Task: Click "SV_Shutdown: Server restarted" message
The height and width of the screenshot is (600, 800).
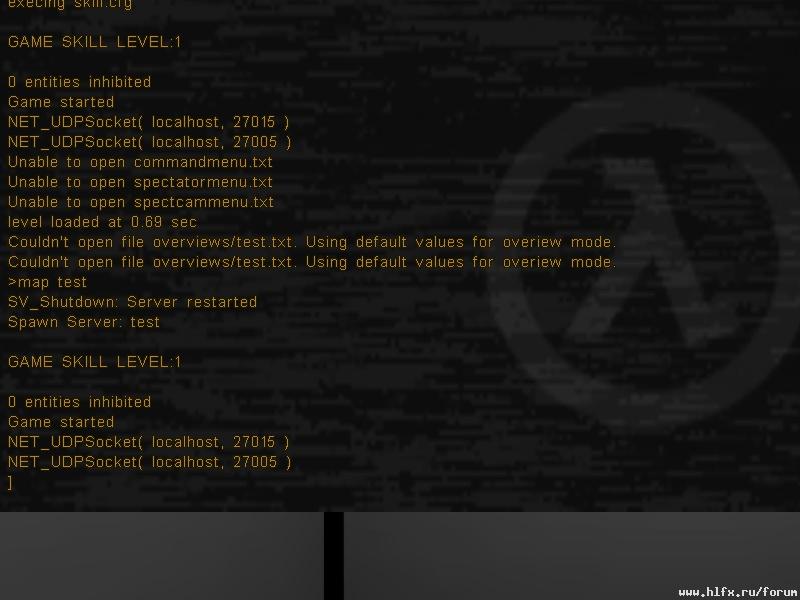Action: (x=132, y=302)
